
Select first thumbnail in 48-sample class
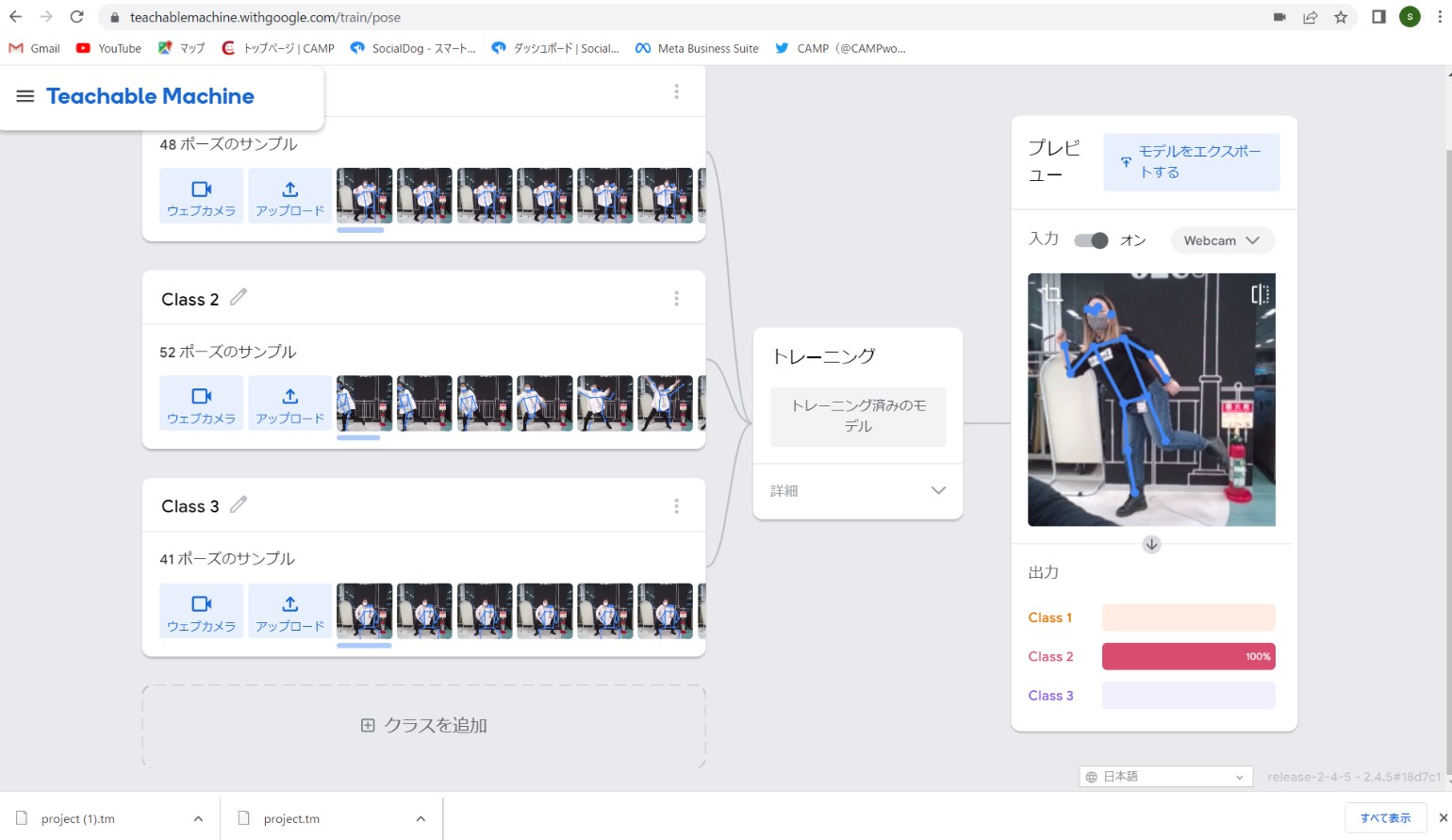365,196
